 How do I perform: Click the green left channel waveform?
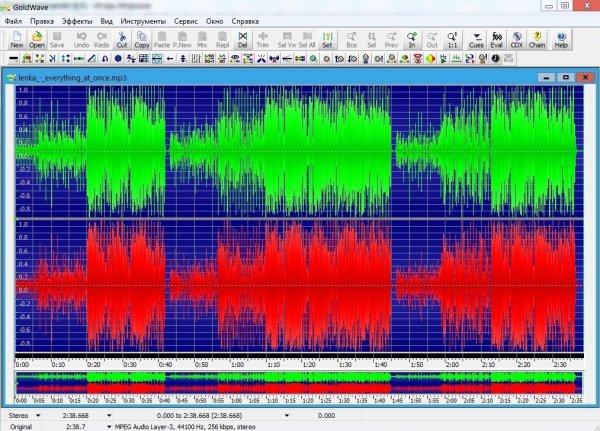tap(299, 152)
